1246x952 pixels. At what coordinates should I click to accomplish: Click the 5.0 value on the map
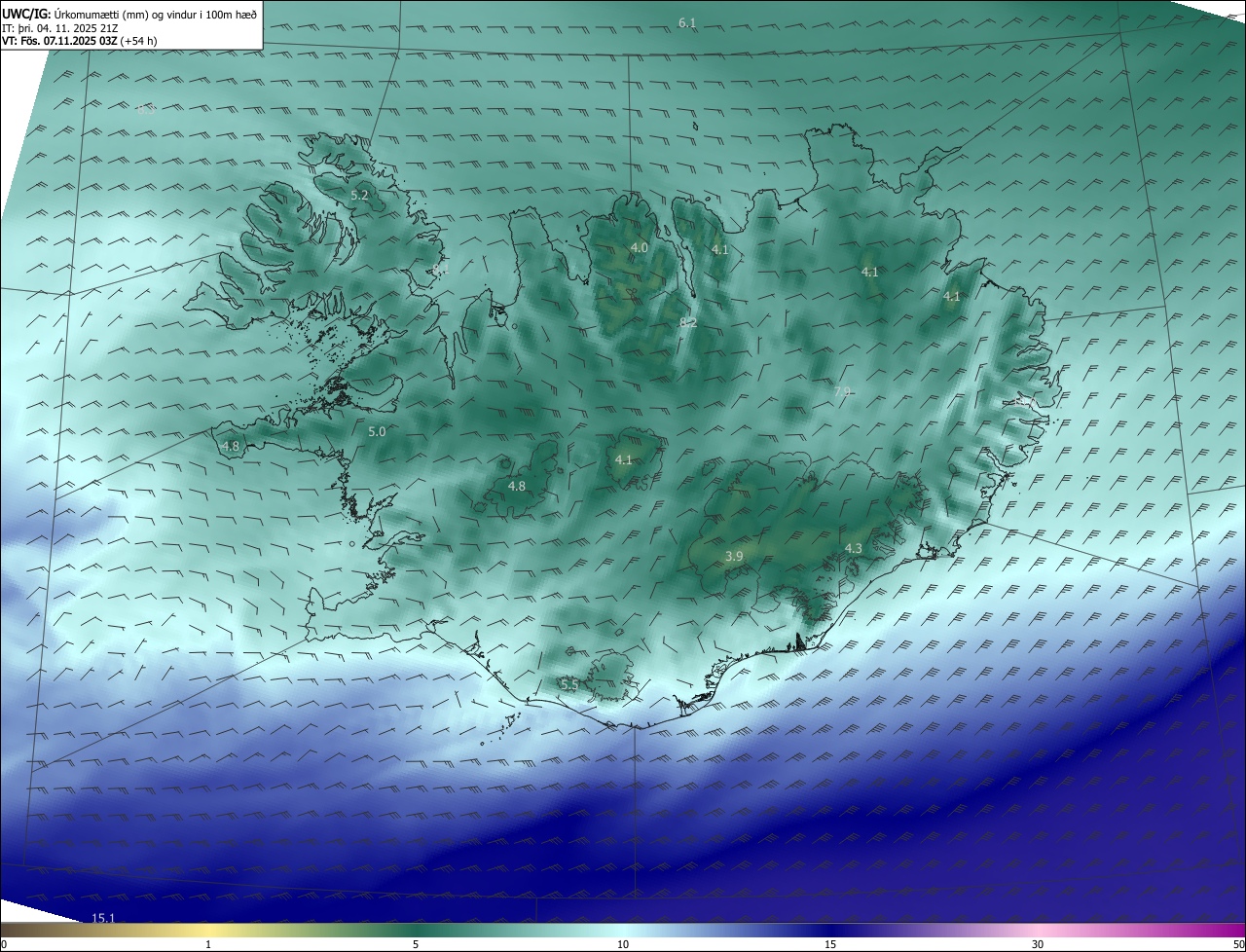377,431
